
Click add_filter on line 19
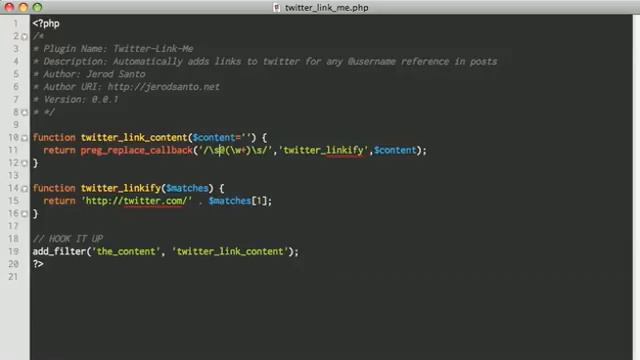[x=59, y=251]
